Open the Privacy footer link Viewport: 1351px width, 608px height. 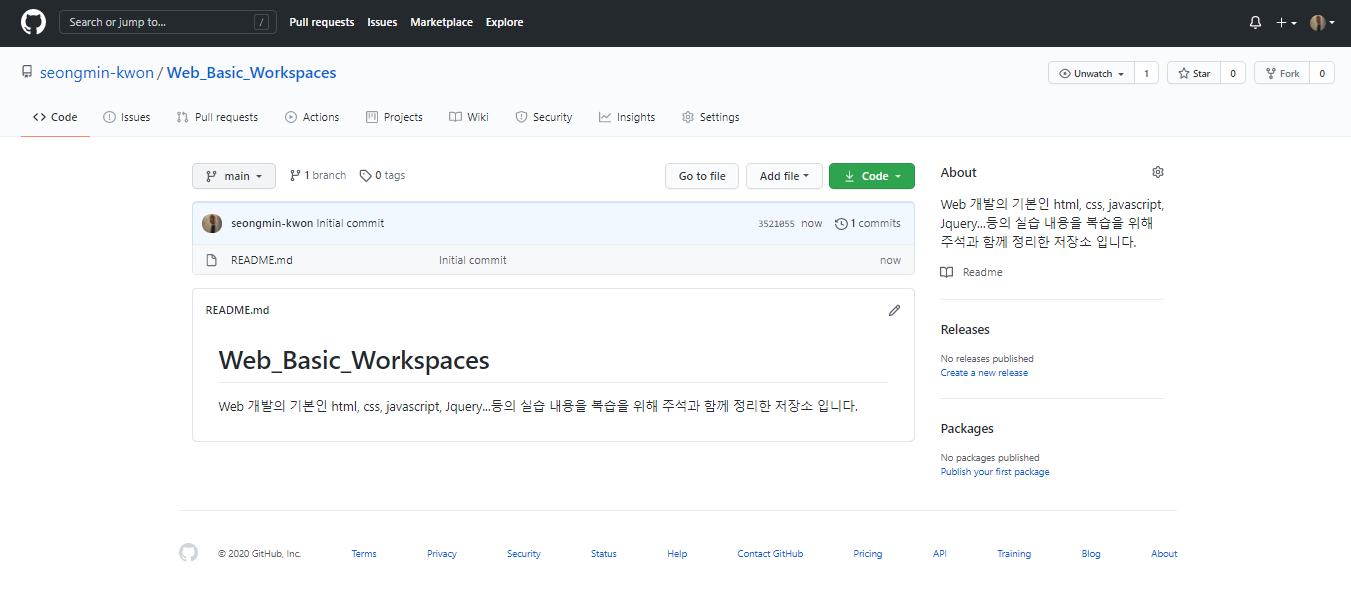(442, 554)
